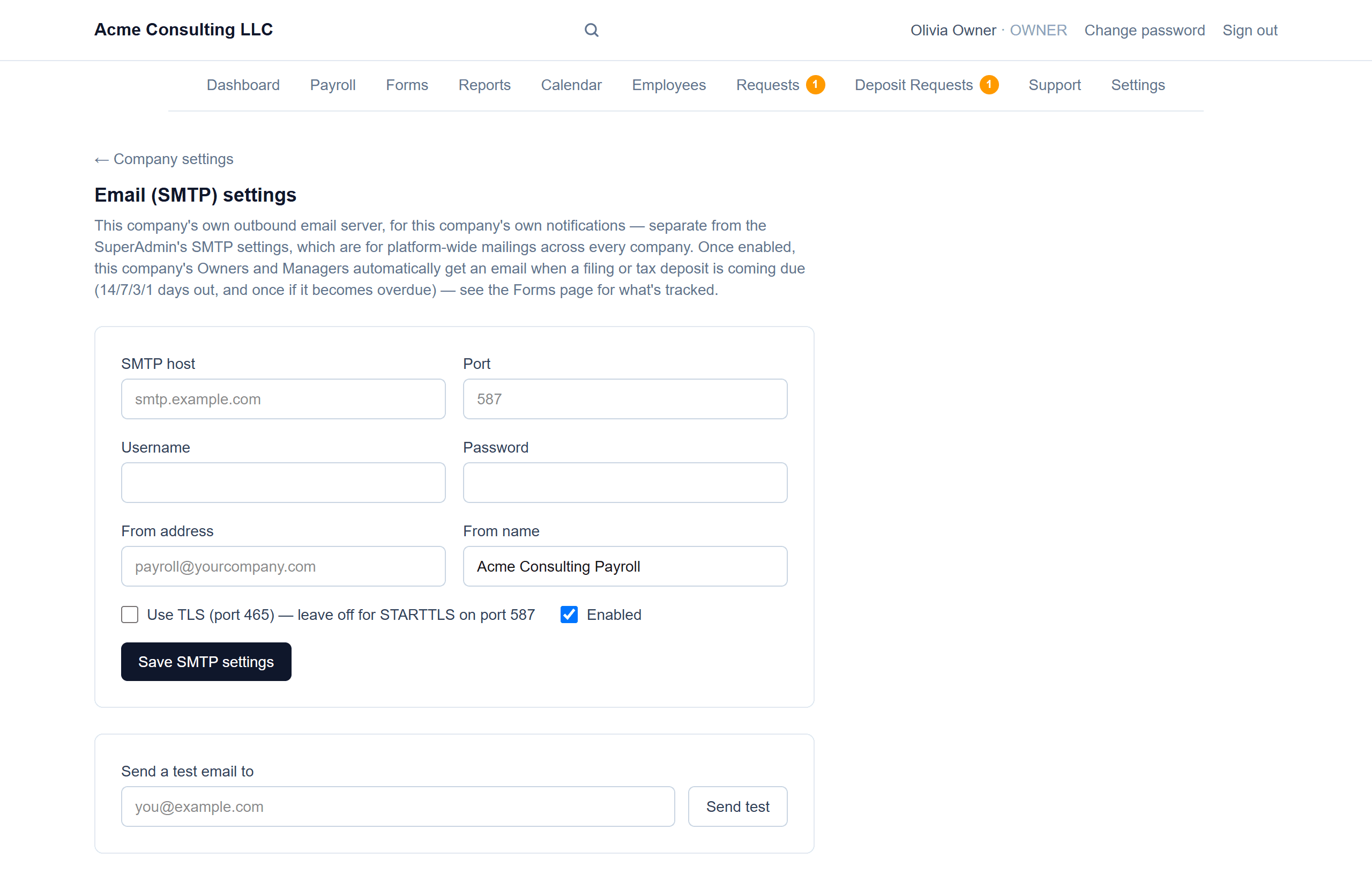This screenshot has height=888, width=1372.
Task: Focus the Username input field
Action: click(x=283, y=483)
